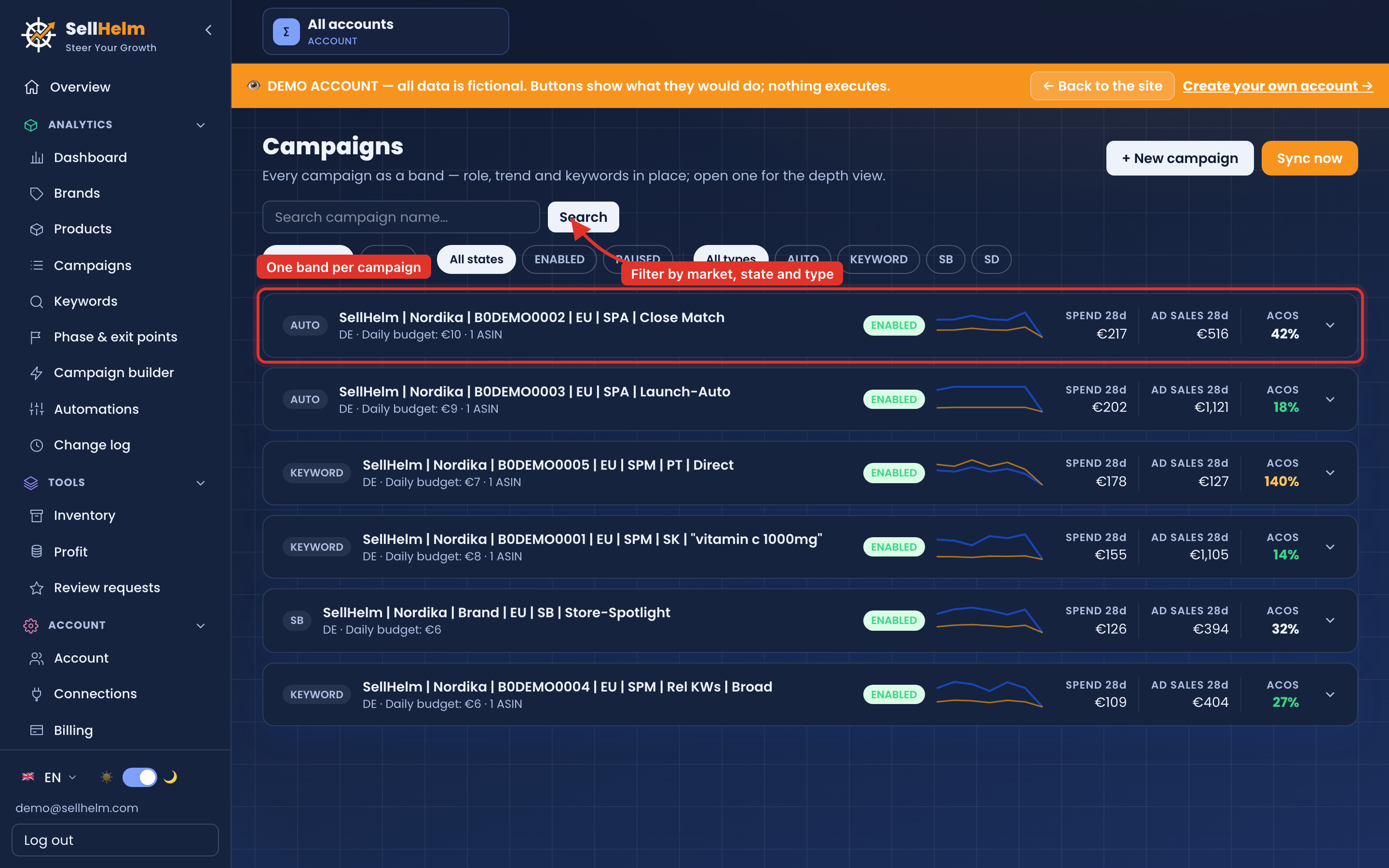Click the sun light-mode icon

[x=106, y=777]
